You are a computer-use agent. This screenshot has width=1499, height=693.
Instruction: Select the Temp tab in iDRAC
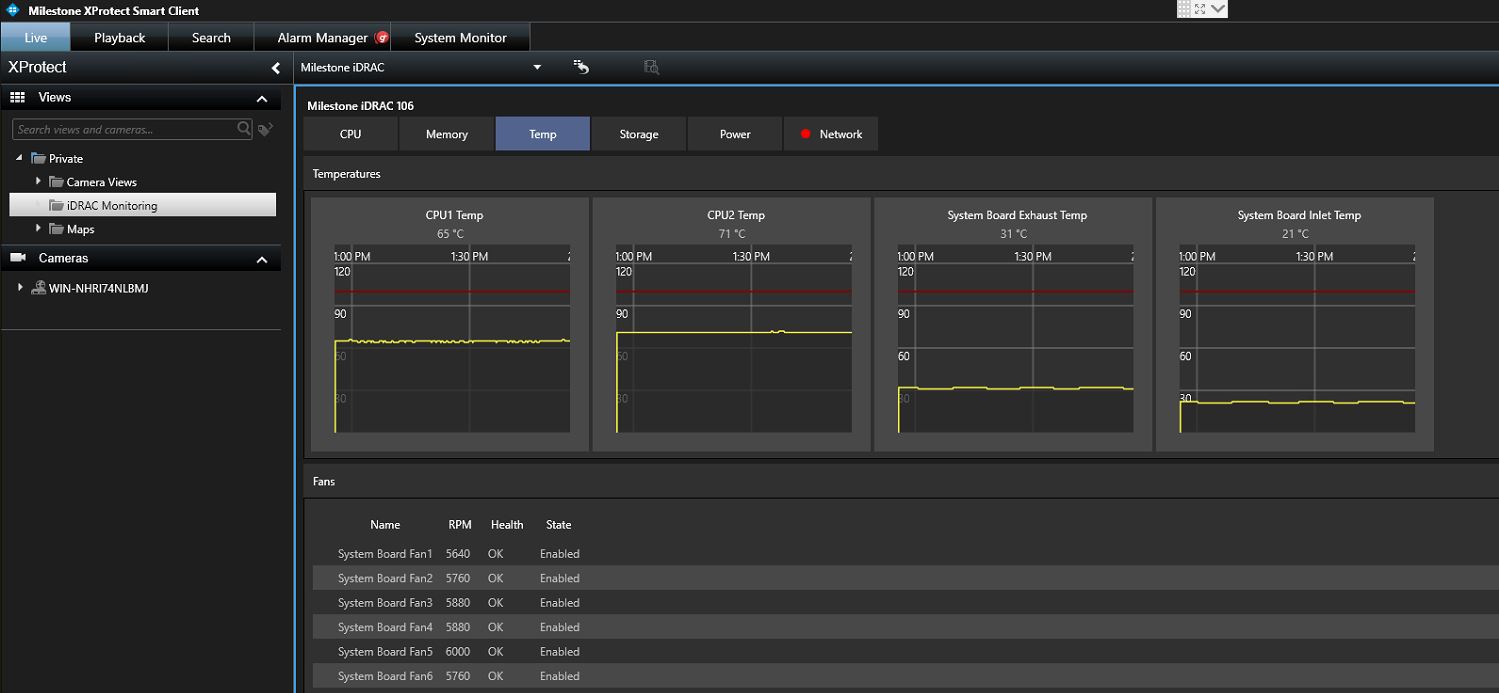click(x=543, y=134)
